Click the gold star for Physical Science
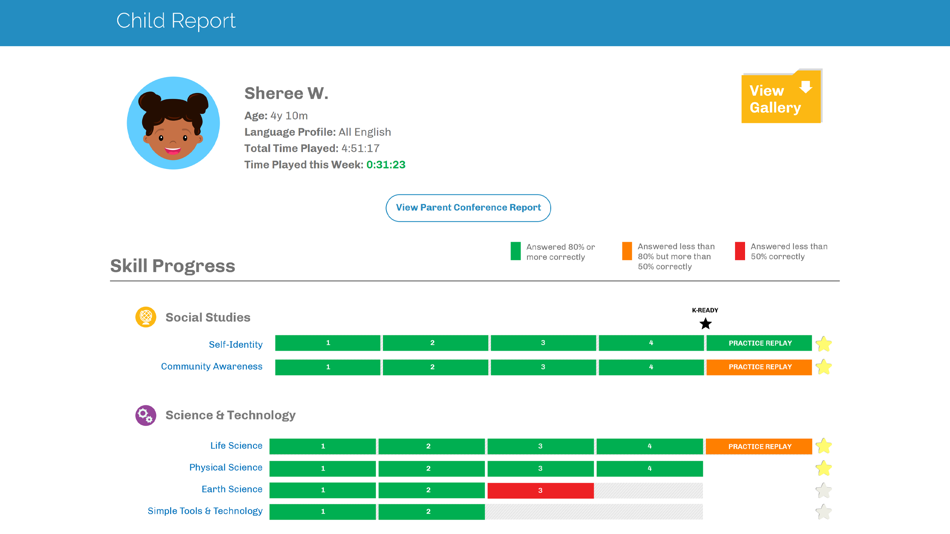The image size is (950, 534). point(823,468)
